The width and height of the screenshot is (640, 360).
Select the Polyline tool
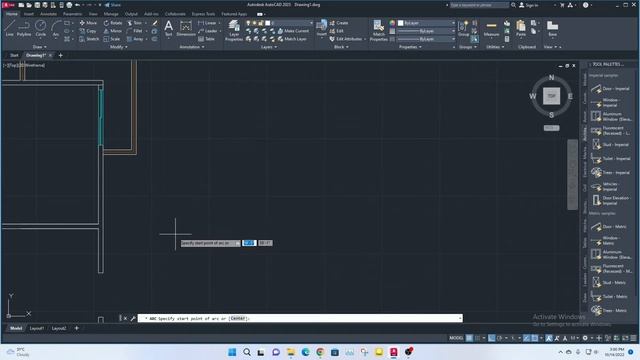point(24,28)
